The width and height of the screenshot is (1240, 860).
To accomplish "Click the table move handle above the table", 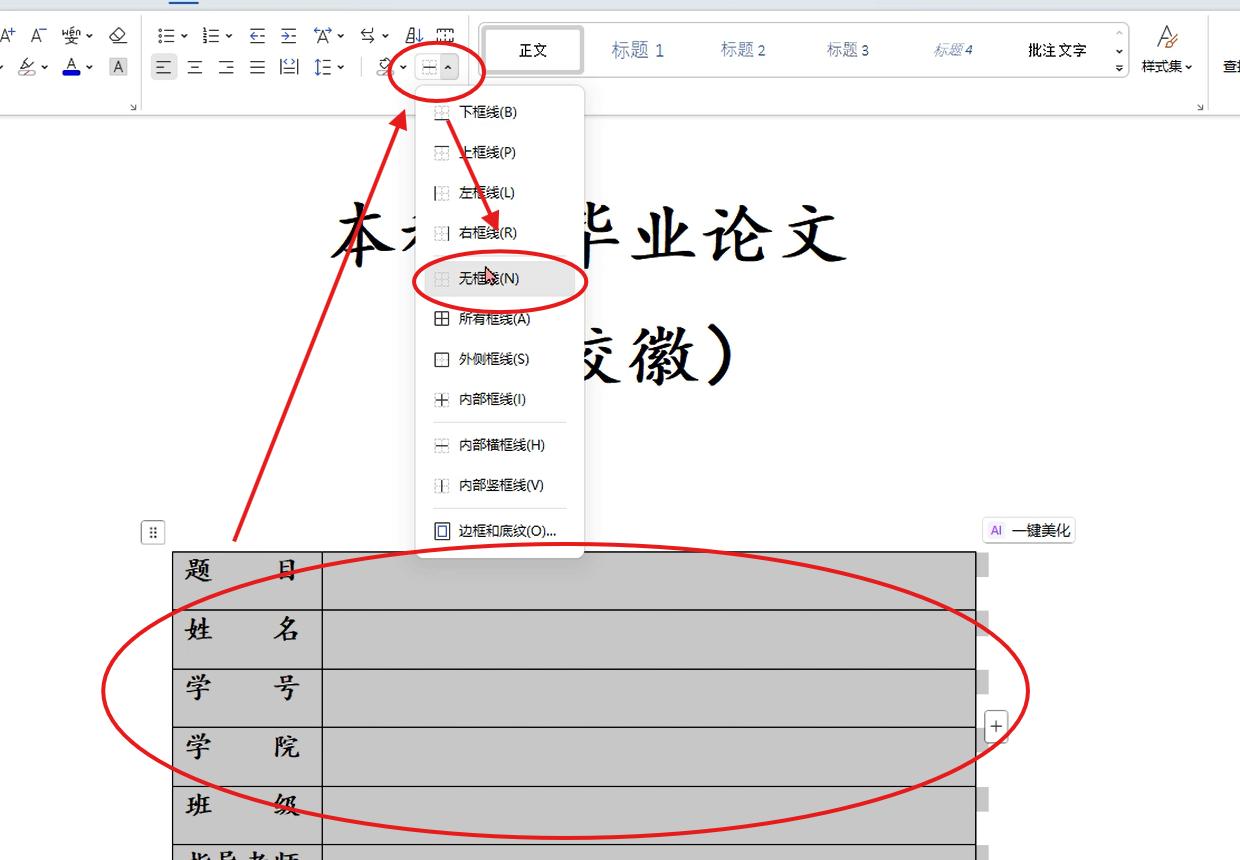I will (x=153, y=532).
